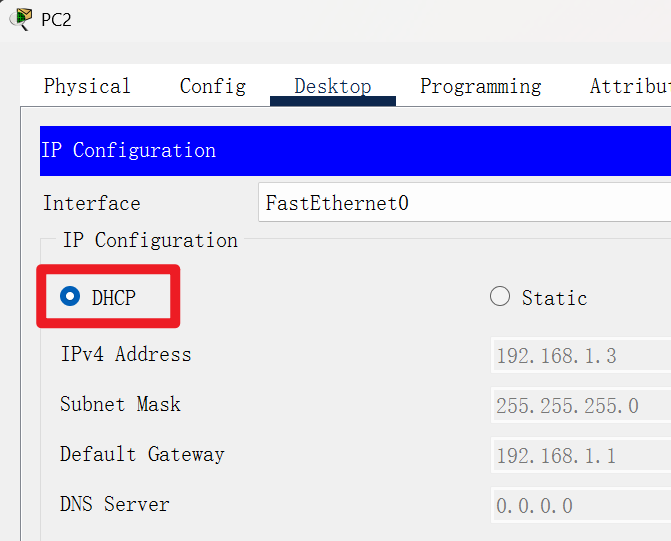Click the Interface label
The width and height of the screenshot is (671, 541).
point(92,203)
